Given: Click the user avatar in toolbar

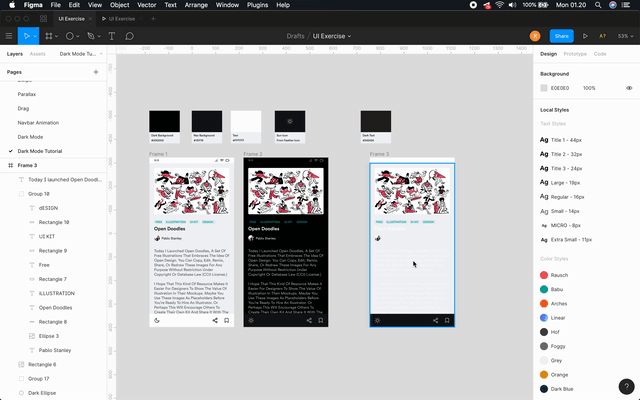Looking at the screenshot, I should [535, 36].
